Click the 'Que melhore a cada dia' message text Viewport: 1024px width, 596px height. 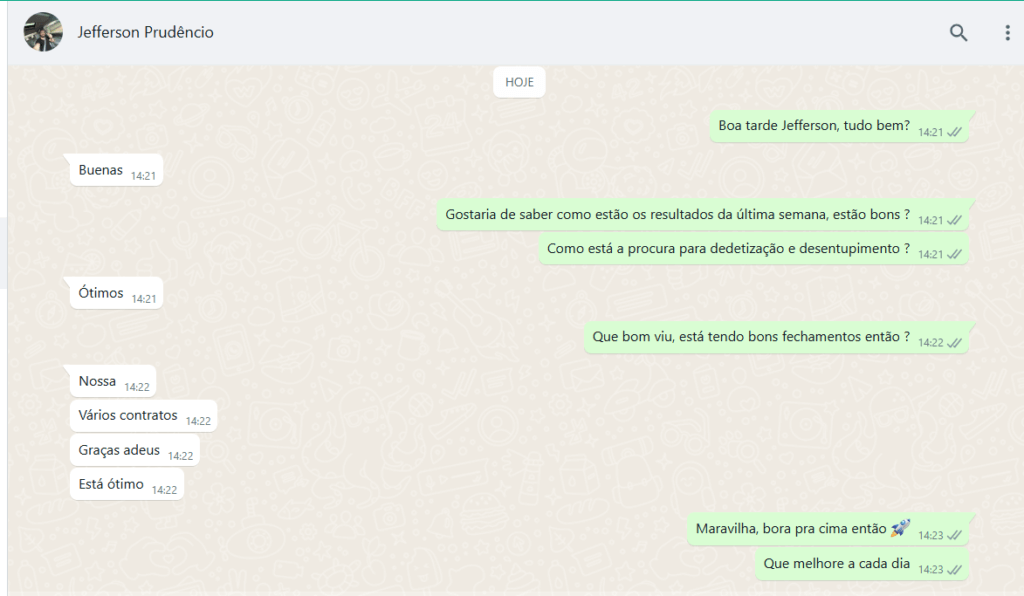pyautogui.click(x=836, y=564)
